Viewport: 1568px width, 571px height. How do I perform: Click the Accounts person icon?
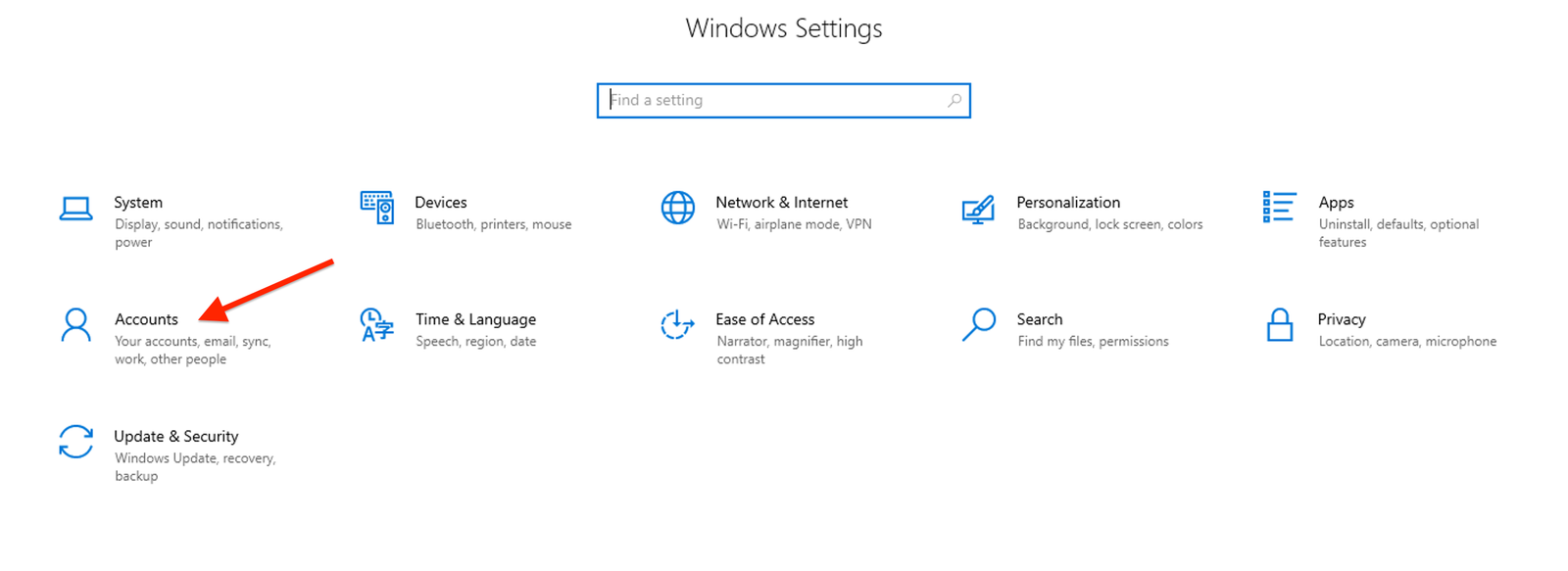[75, 324]
